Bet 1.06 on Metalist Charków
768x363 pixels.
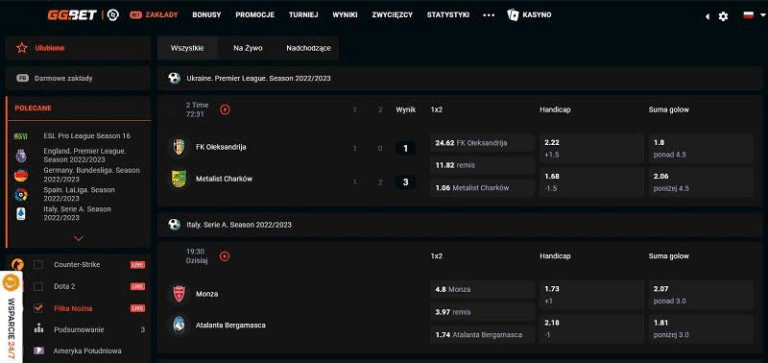[482, 188]
